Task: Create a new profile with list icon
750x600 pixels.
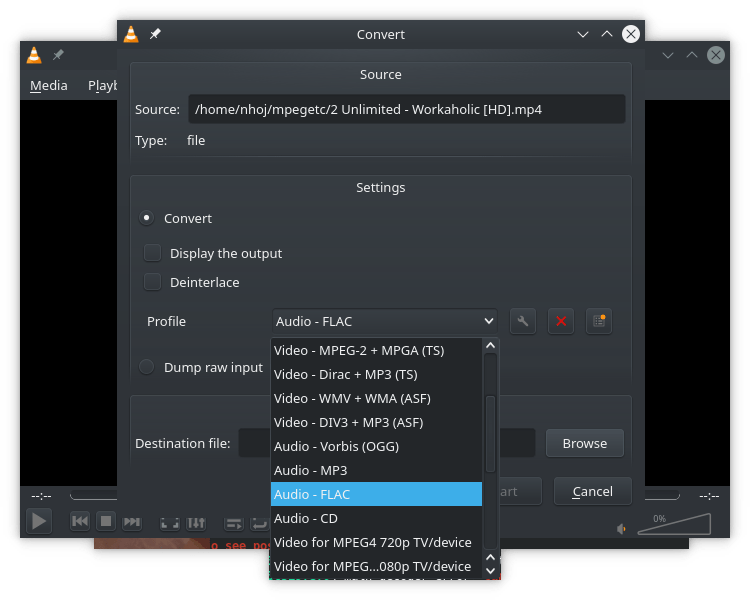Action: [x=599, y=321]
